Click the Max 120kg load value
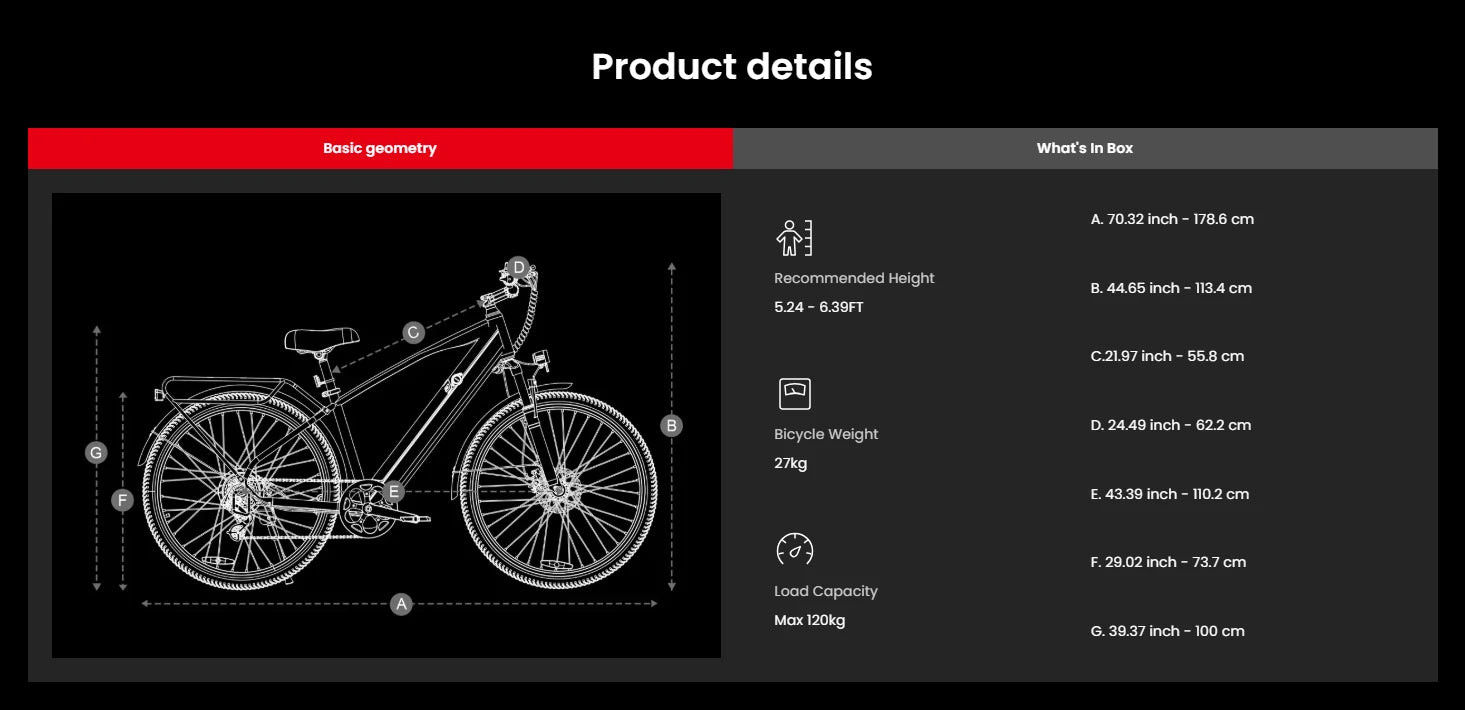 coord(809,620)
